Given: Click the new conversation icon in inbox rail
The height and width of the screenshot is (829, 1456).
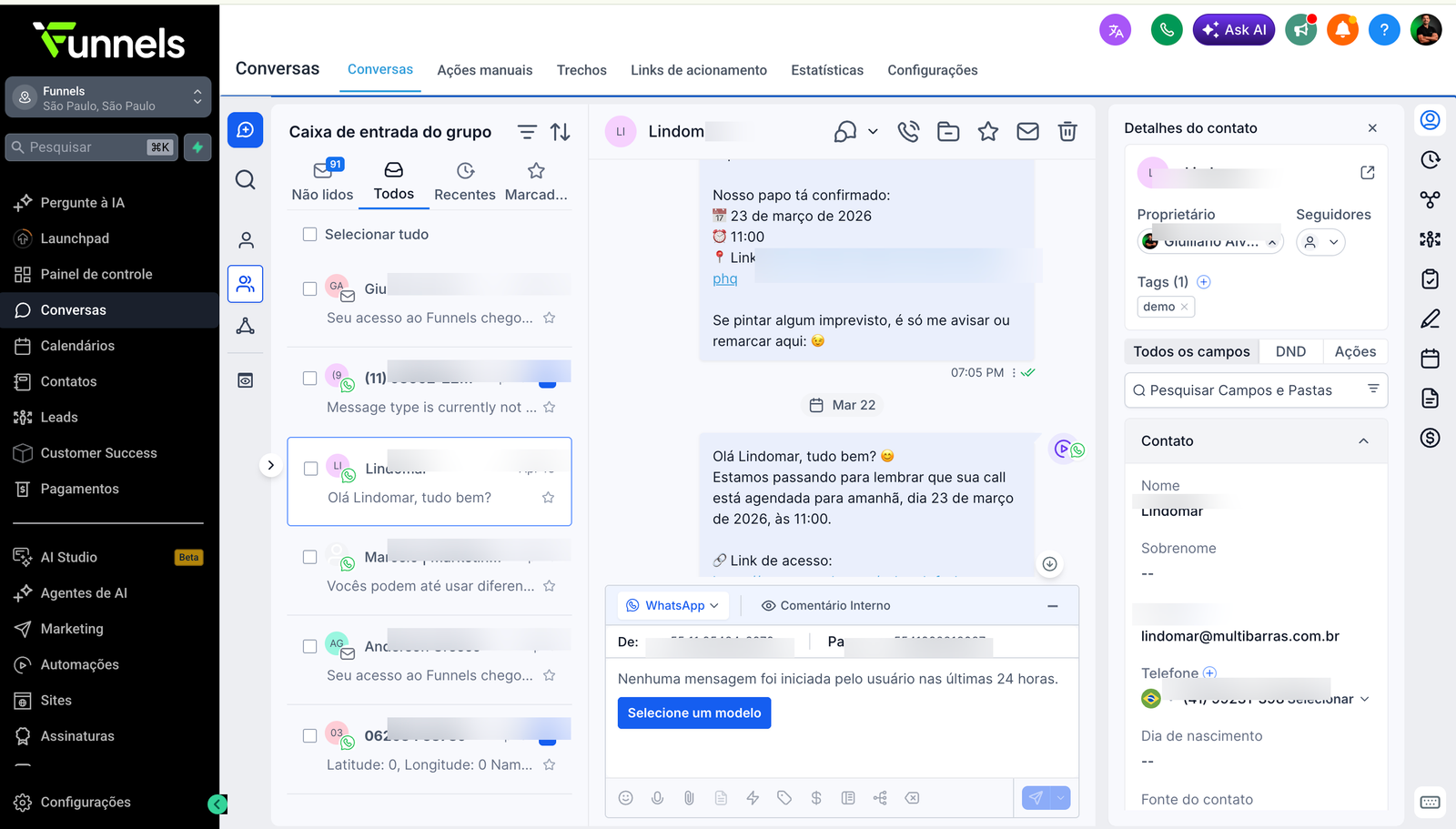Looking at the screenshot, I should tap(246, 130).
